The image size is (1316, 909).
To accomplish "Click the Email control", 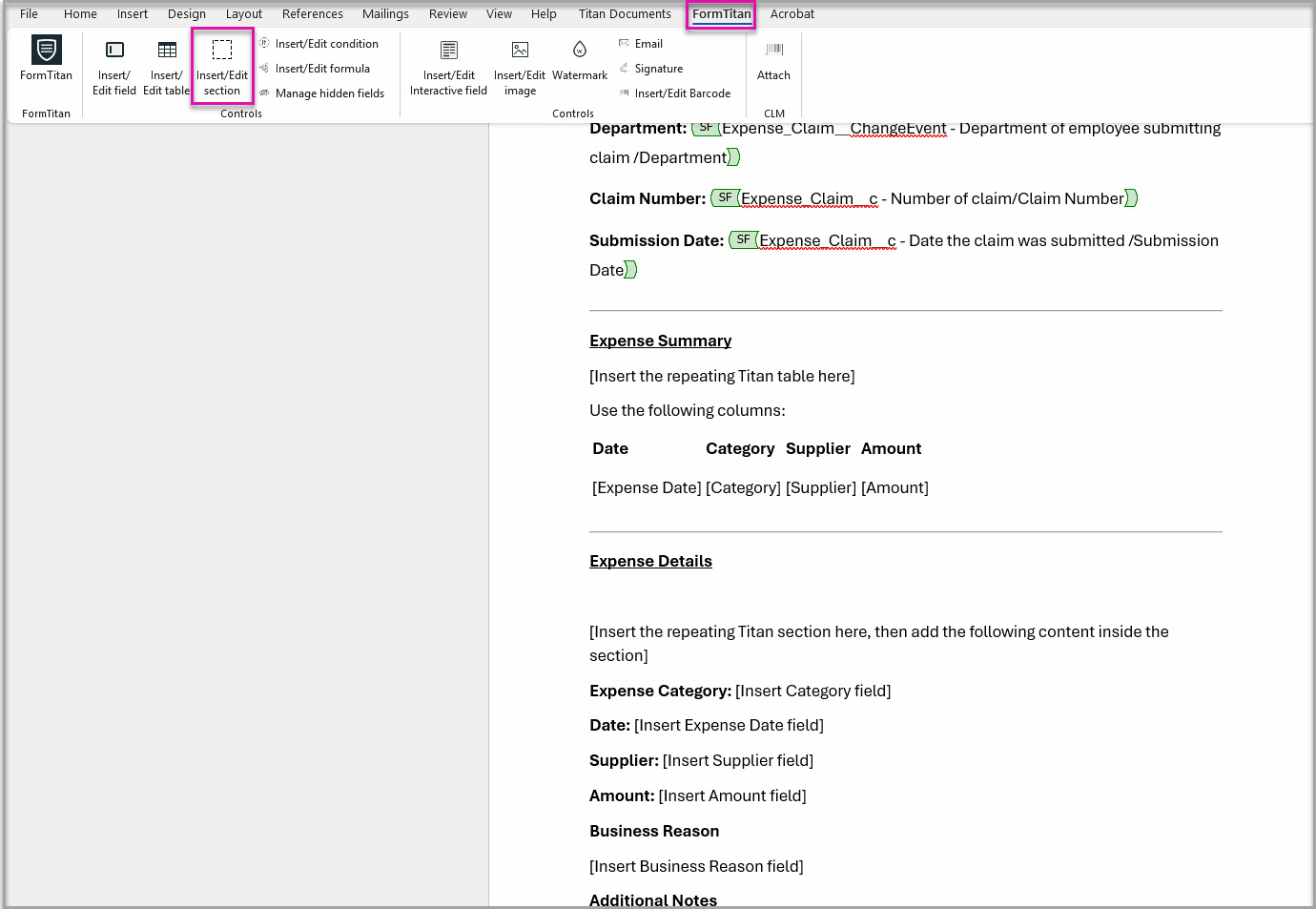I will tap(640, 44).
